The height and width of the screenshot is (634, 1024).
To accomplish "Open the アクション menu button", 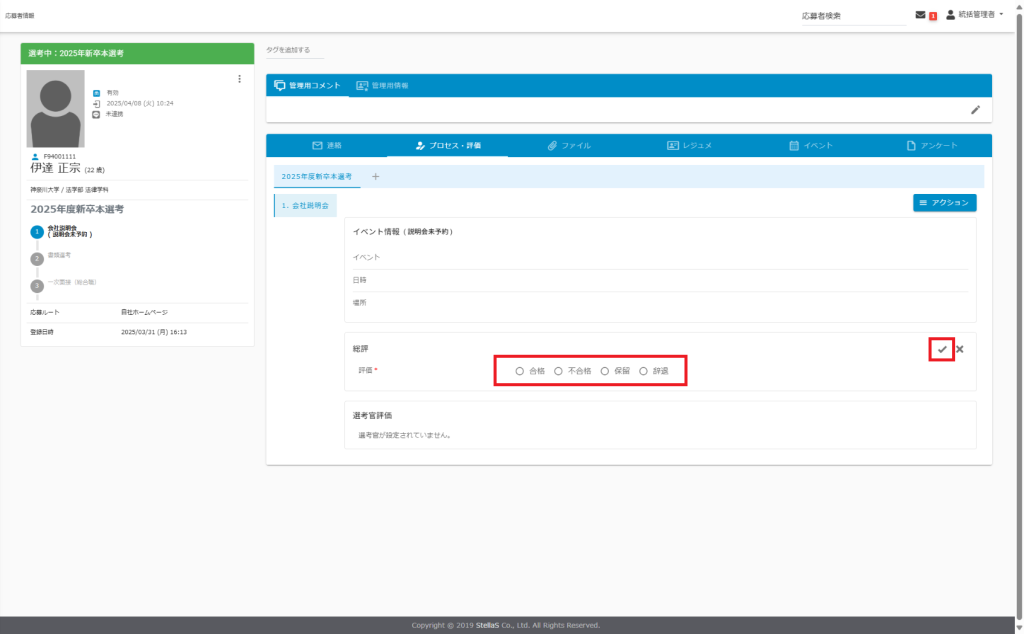I will coord(944,202).
